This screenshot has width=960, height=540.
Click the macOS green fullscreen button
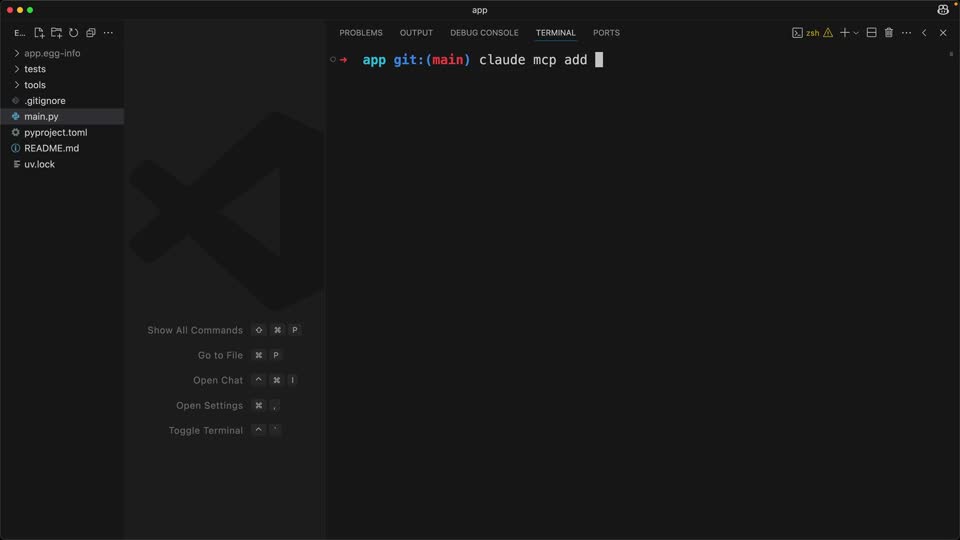click(30, 10)
